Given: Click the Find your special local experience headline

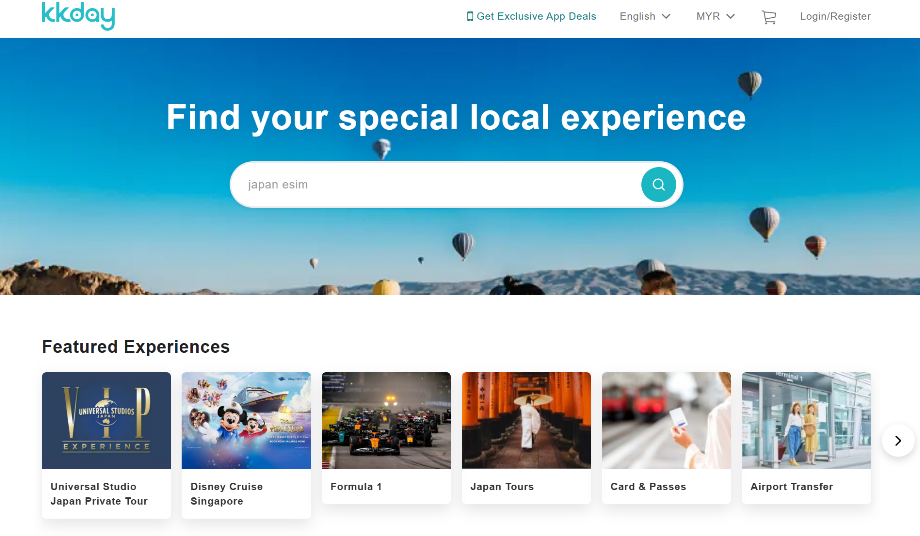Looking at the screenshot, I should tap(456, 118).
